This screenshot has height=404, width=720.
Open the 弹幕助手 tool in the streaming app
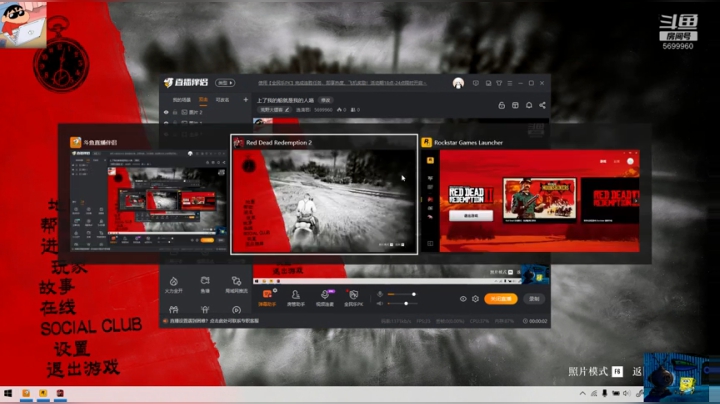pos(267,298)
